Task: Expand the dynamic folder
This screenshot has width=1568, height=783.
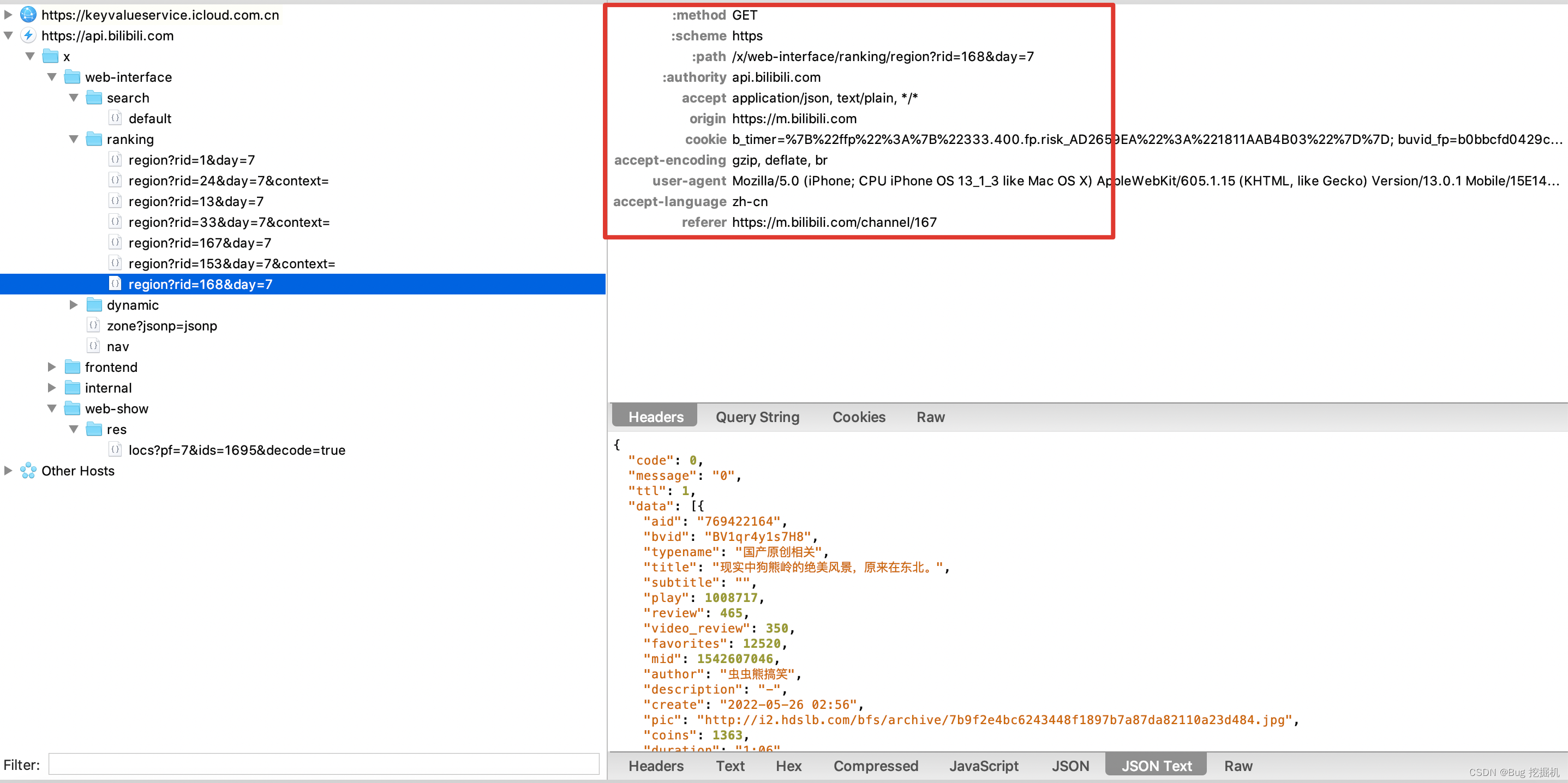Action: [x=74, y=305]
